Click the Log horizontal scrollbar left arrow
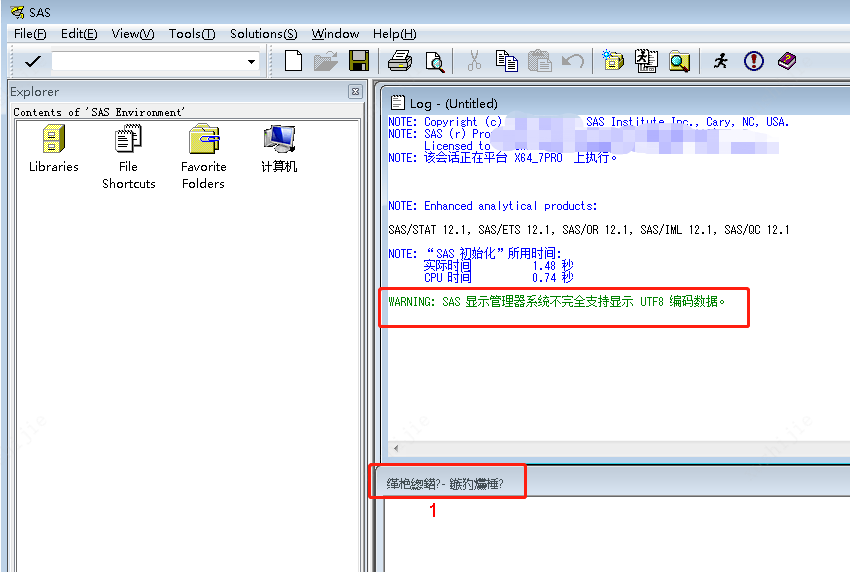 pyautogui.click(x=396, y=448)
